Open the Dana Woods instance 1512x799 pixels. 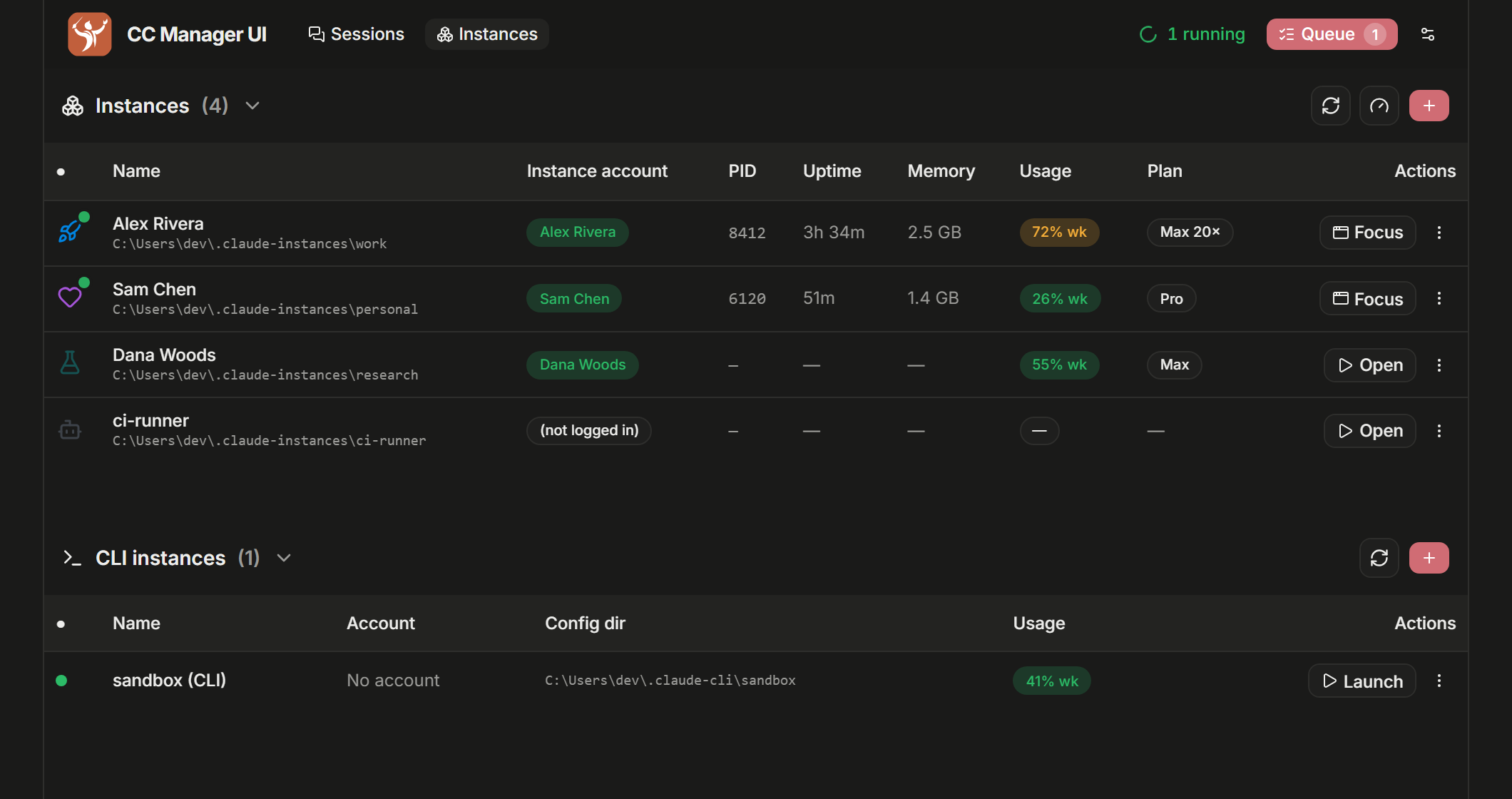tap(1370, 365)
